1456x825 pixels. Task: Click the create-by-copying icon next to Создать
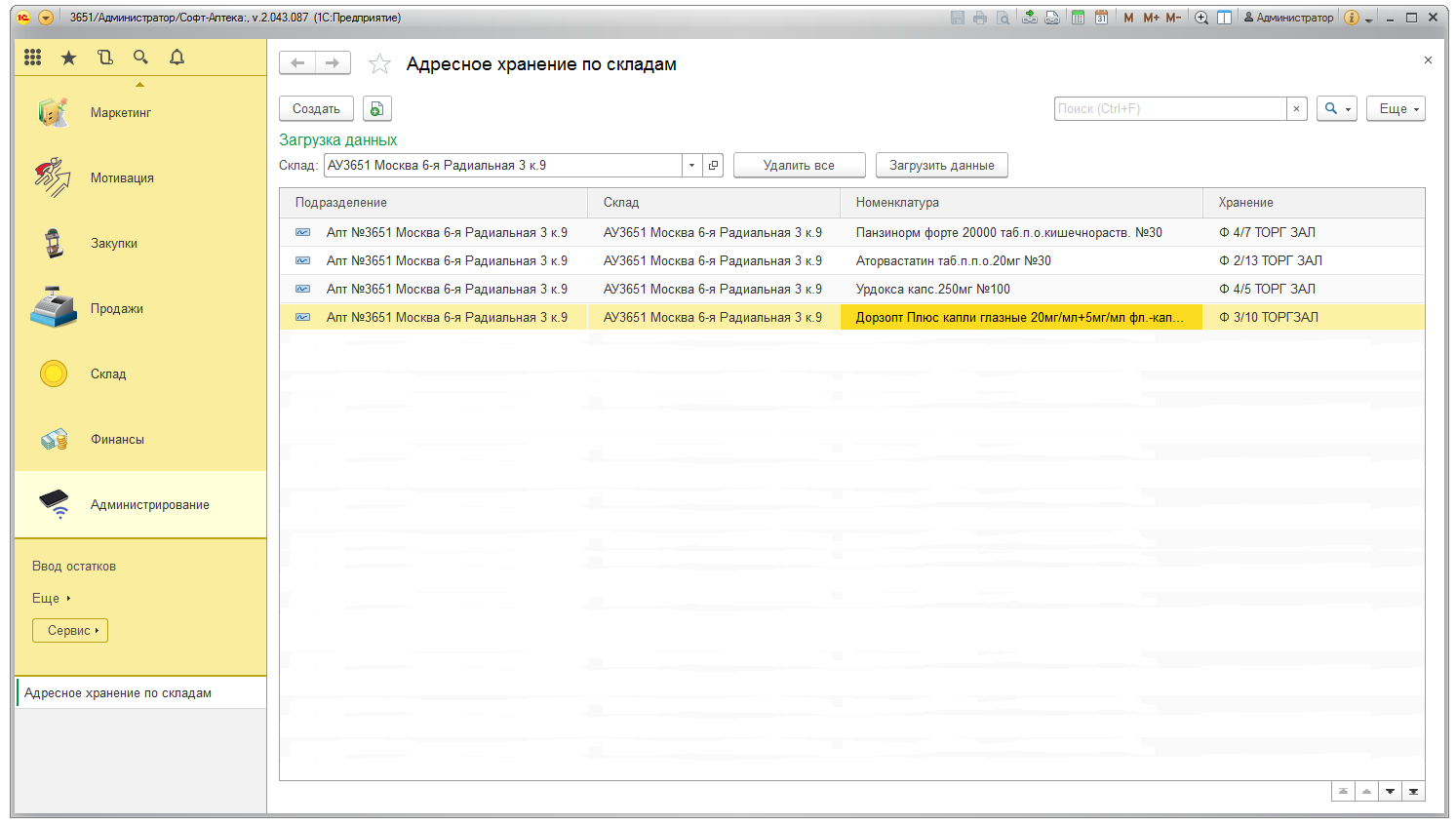click(376, 109)
